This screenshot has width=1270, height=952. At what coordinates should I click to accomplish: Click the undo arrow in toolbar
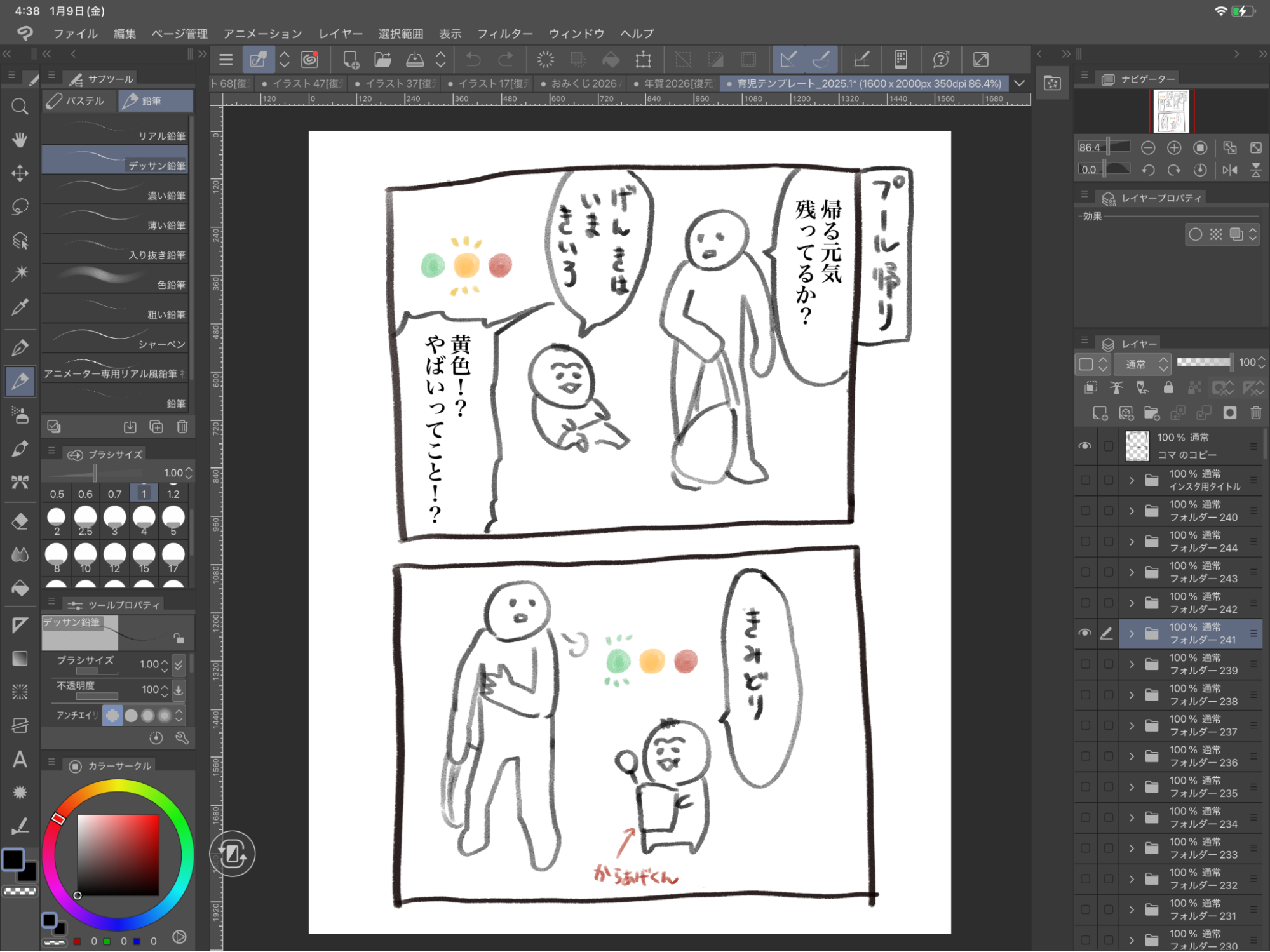473,60
